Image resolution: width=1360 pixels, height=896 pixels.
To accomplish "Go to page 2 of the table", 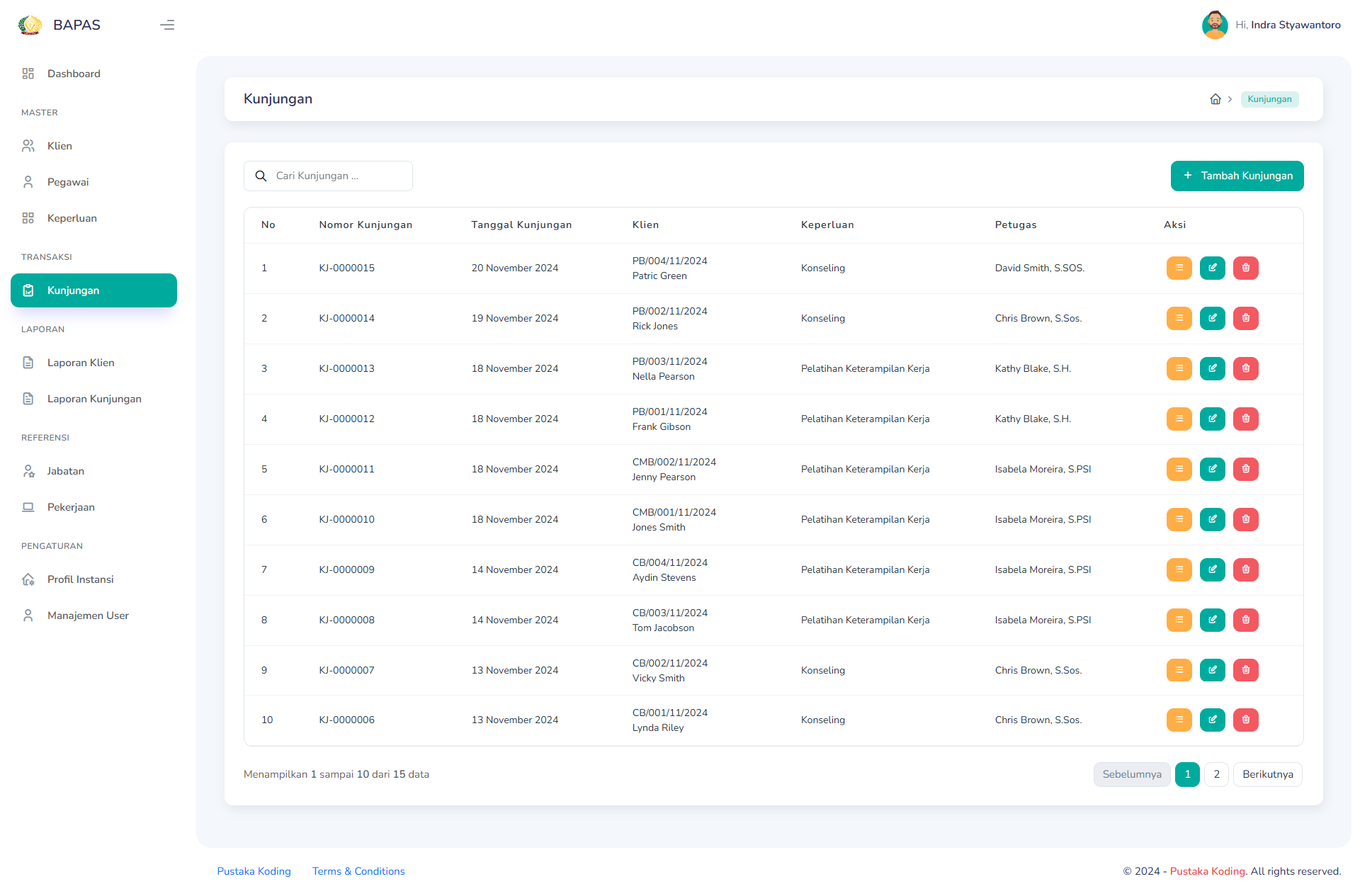I will [1217, 774].
